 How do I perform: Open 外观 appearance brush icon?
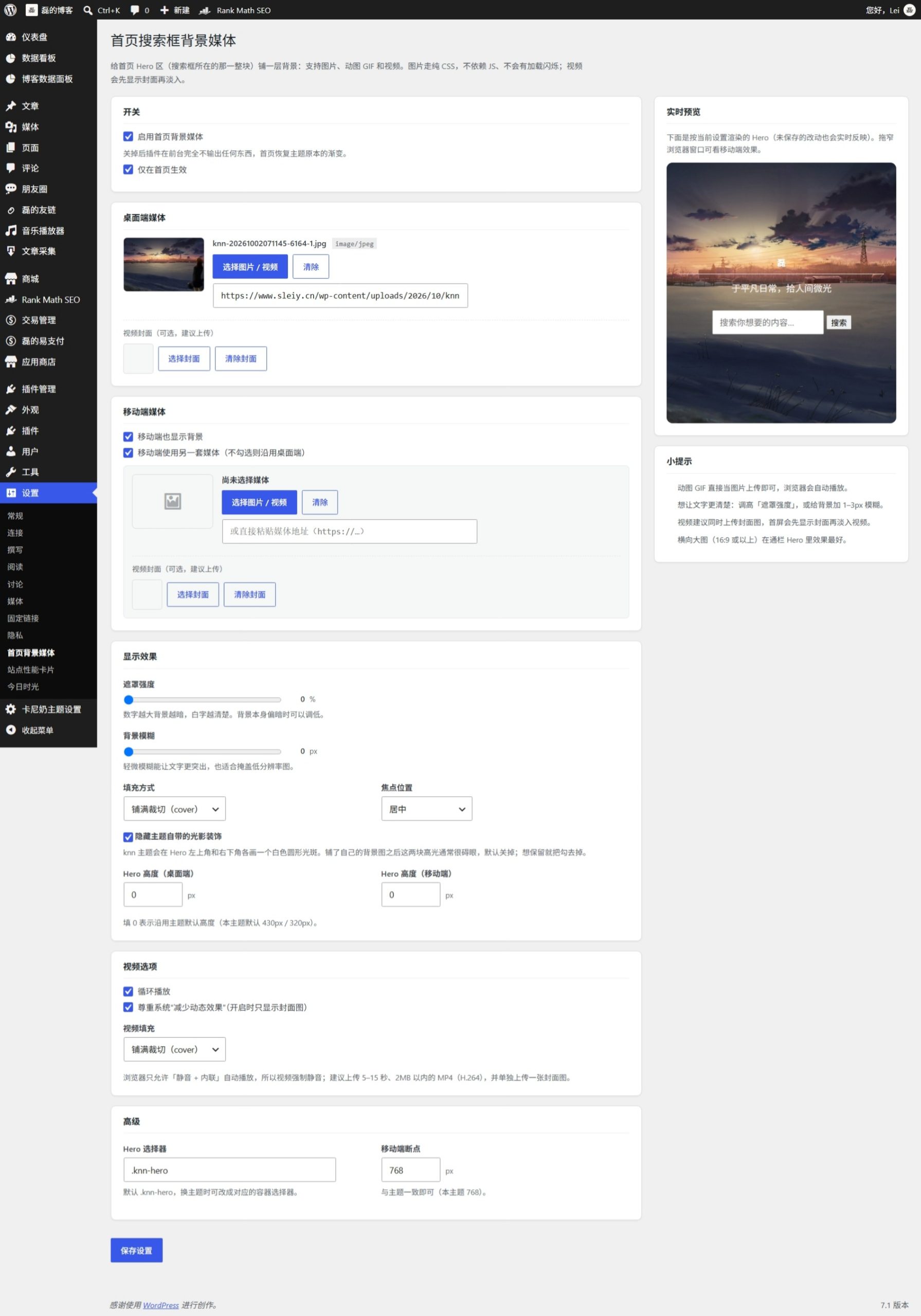(x=11, y=410)
